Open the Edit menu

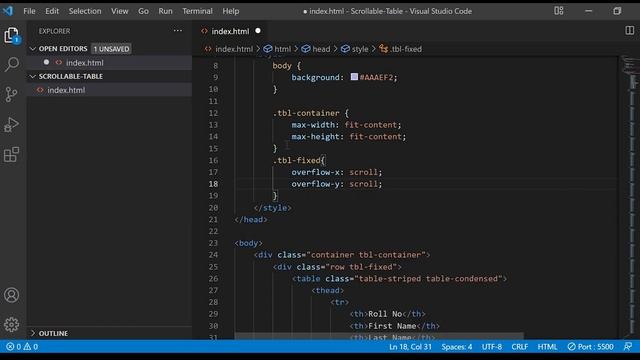(52, 11)
